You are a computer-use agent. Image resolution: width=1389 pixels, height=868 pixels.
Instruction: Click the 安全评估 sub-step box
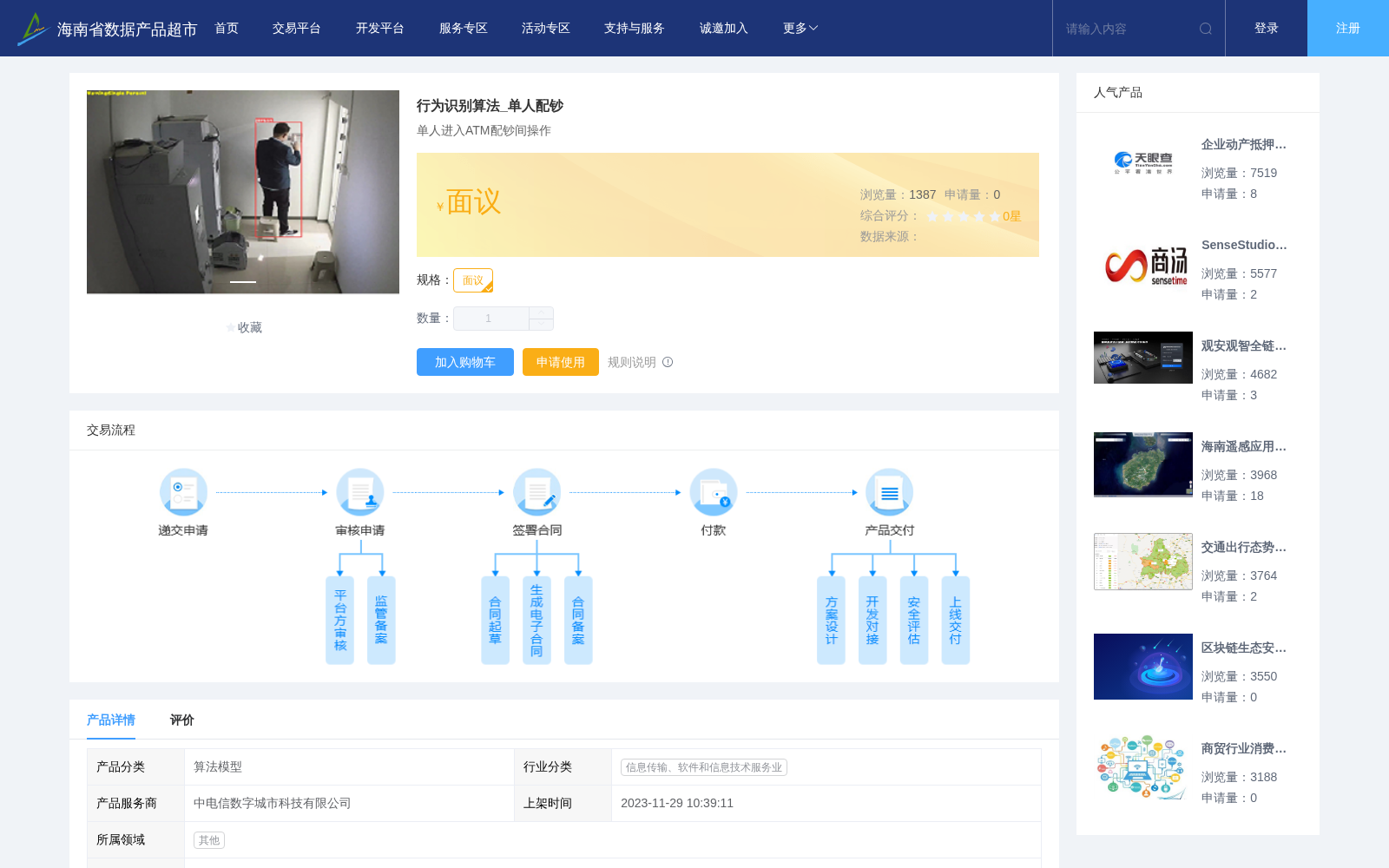tap(914, 620)
